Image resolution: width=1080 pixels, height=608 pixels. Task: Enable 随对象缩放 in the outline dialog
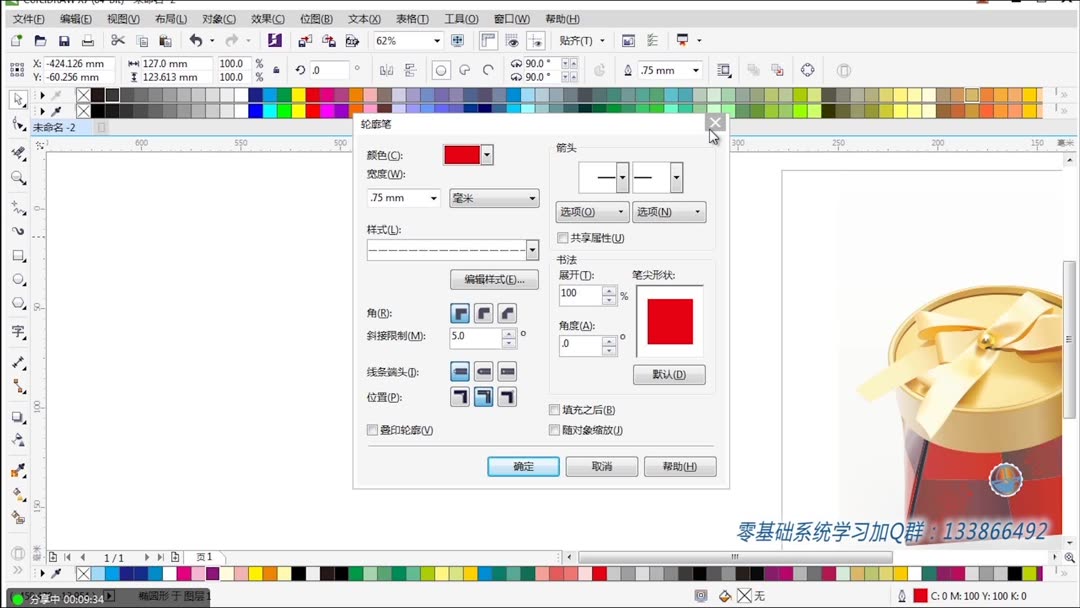coord(555,429)
